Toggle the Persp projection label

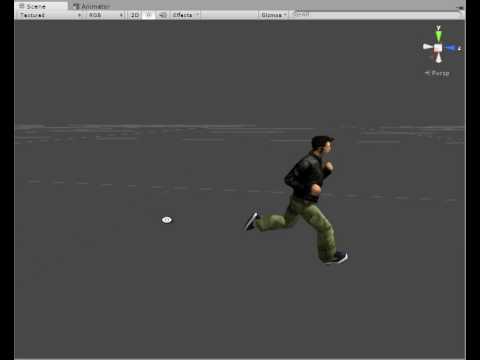click(437, 73)
